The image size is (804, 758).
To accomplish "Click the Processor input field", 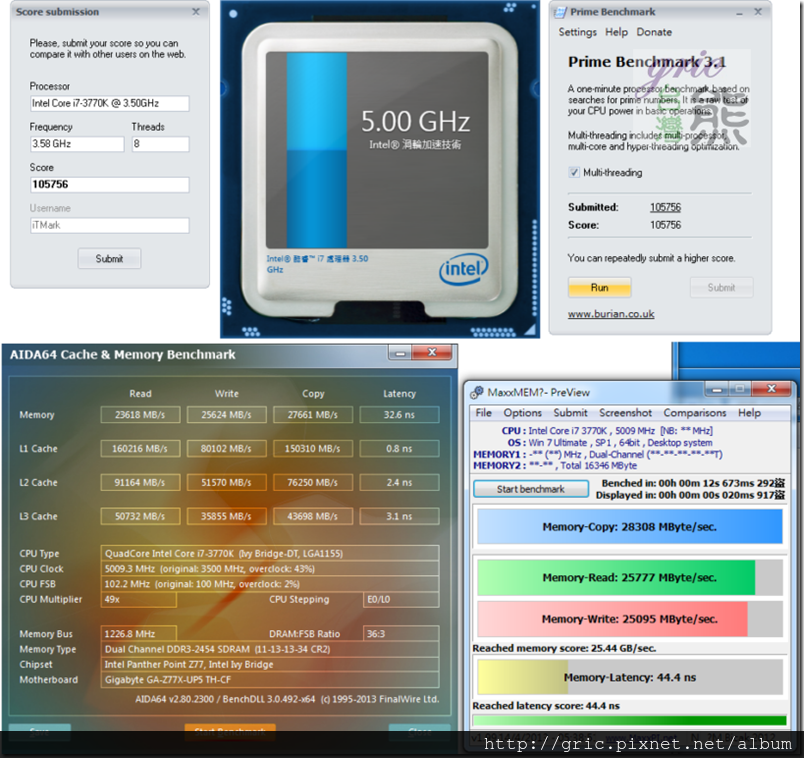I will [x=109, y=104].
